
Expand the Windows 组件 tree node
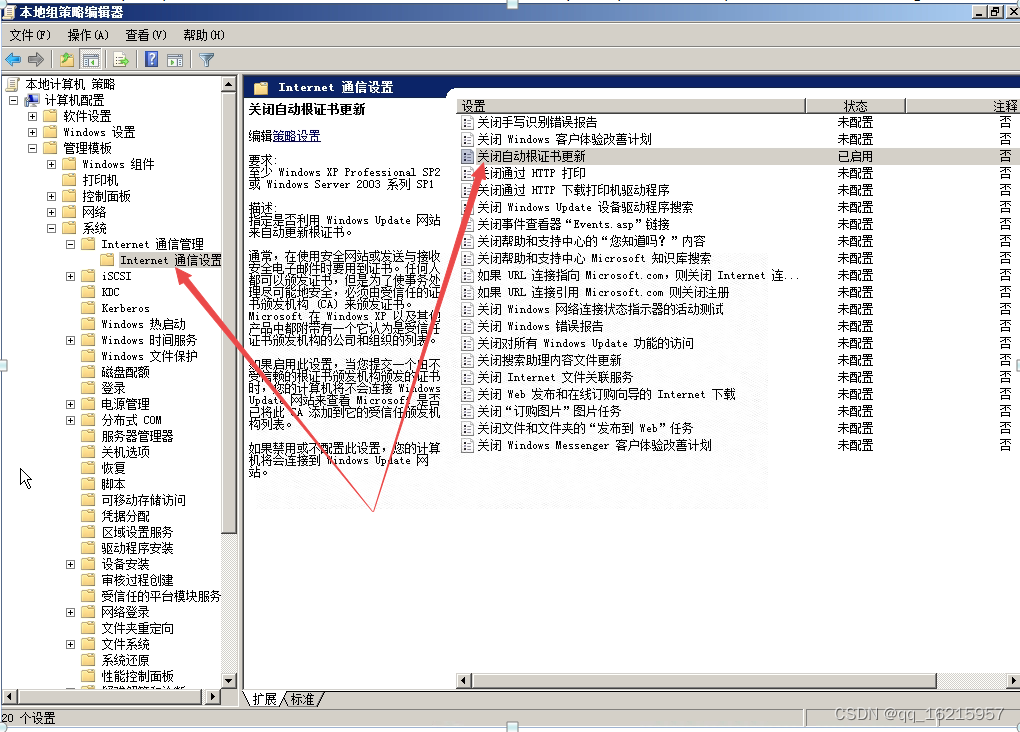tap(51, 165)
